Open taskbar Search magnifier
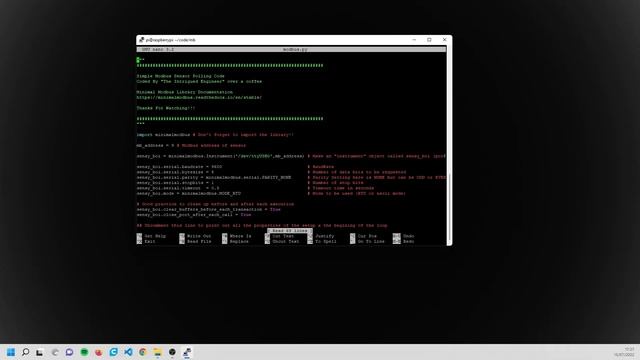The image size is (640, 360). [25, 352]
